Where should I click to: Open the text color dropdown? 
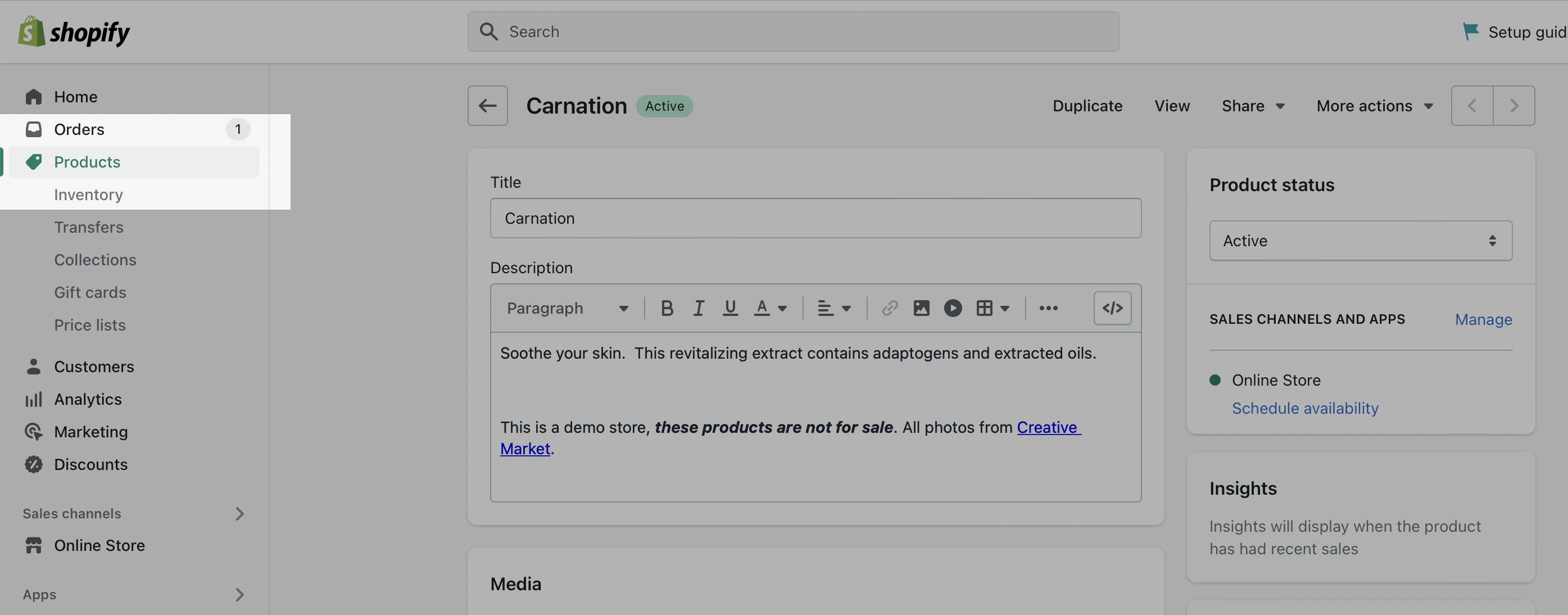(x=770, y=308)
